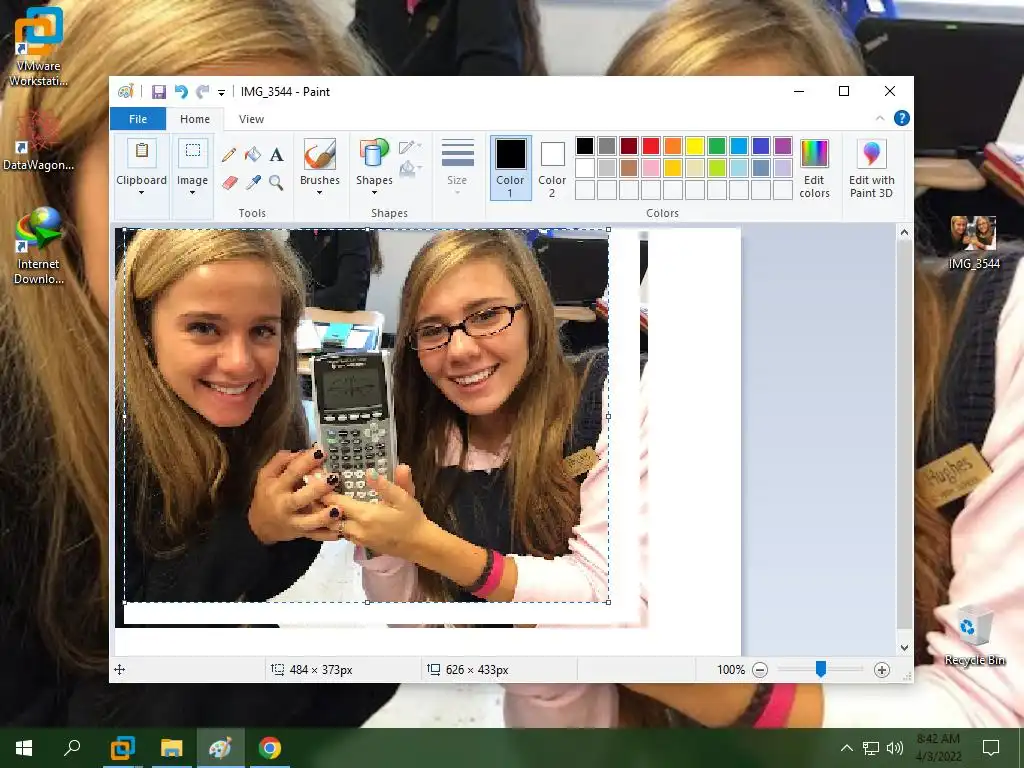The image size is (1024, 768).
Task: Click the taskbar clock and date
Action: pos(938,748)
